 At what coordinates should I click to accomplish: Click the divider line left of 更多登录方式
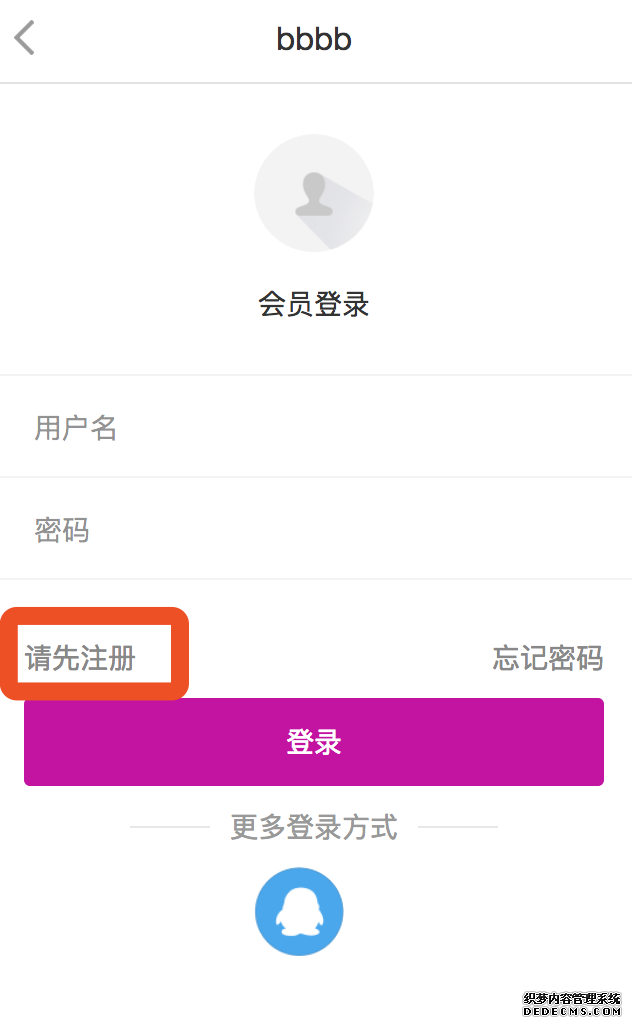point(169,827)
